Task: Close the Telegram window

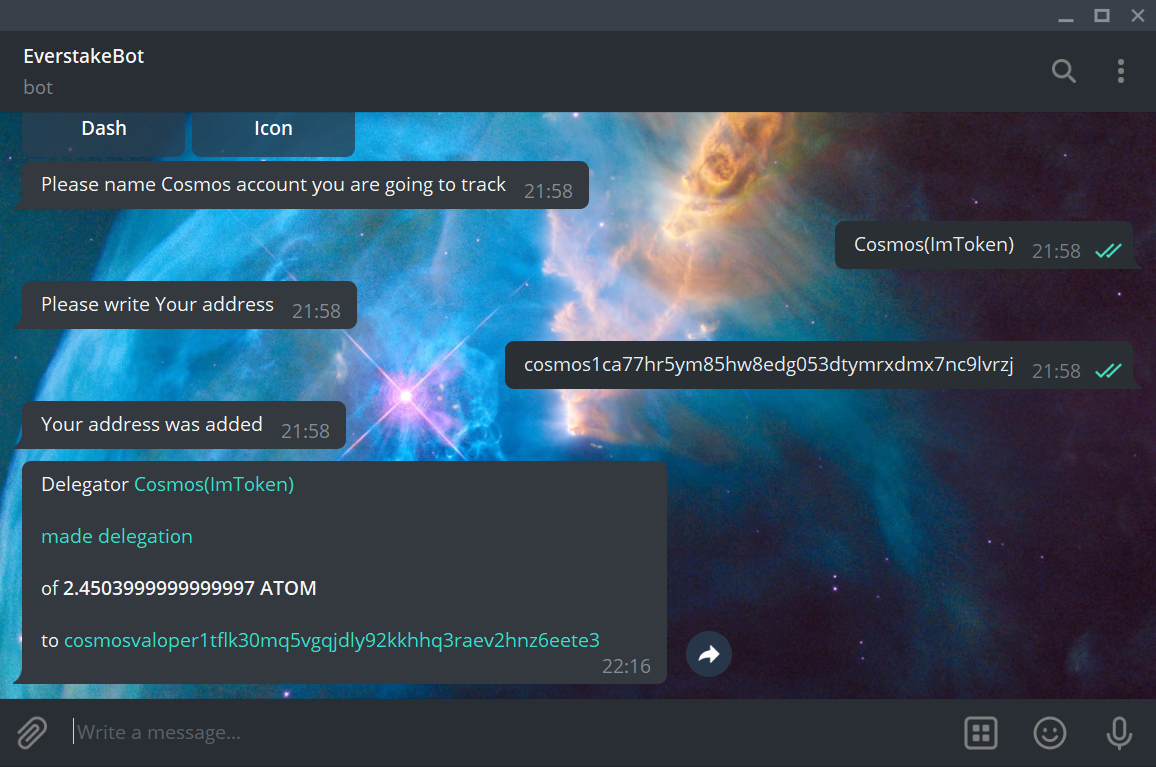Action: 1138,15
